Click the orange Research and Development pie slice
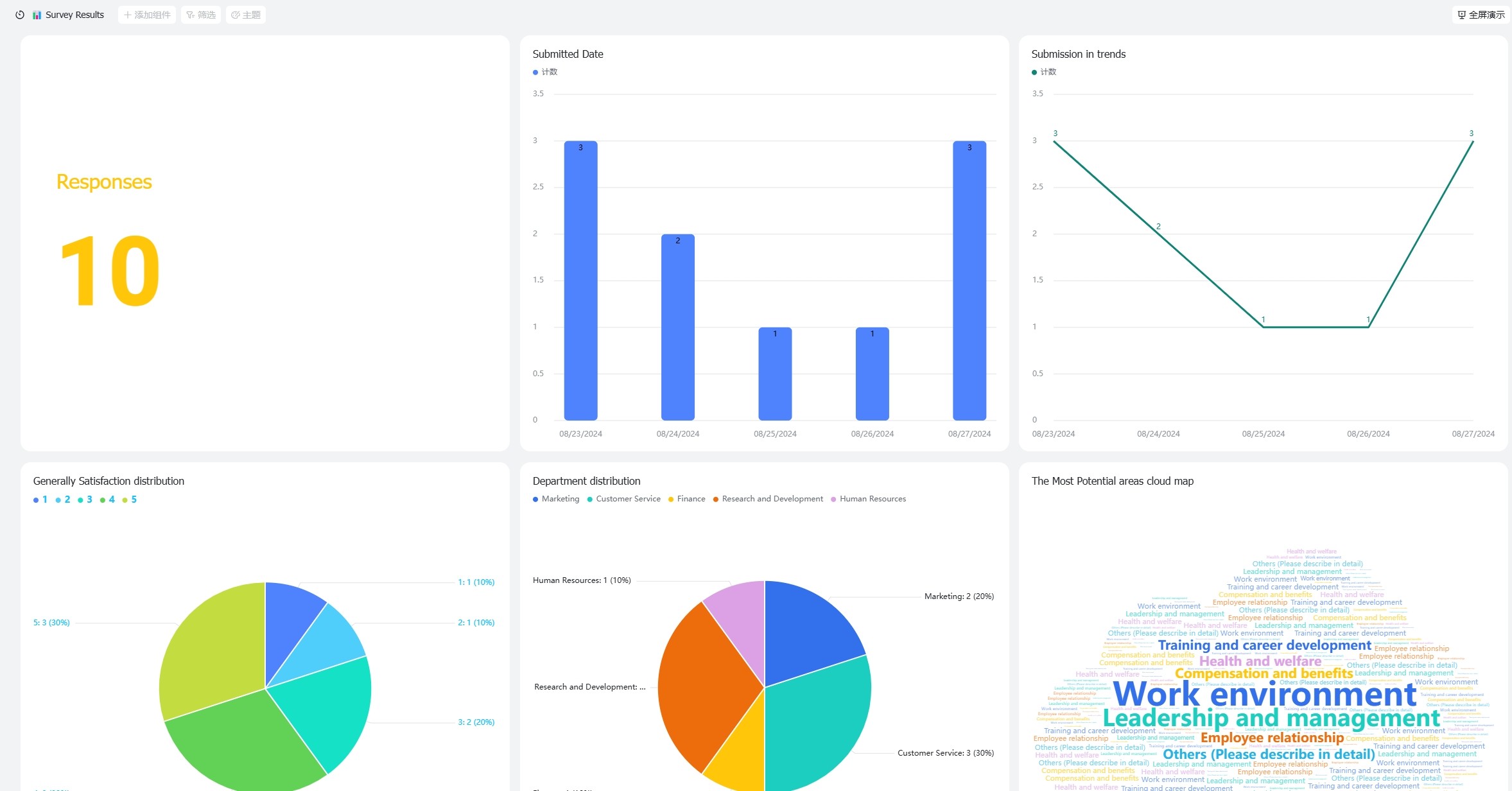Viewport: 1512px width, 791px height. [x=700, y=687]
